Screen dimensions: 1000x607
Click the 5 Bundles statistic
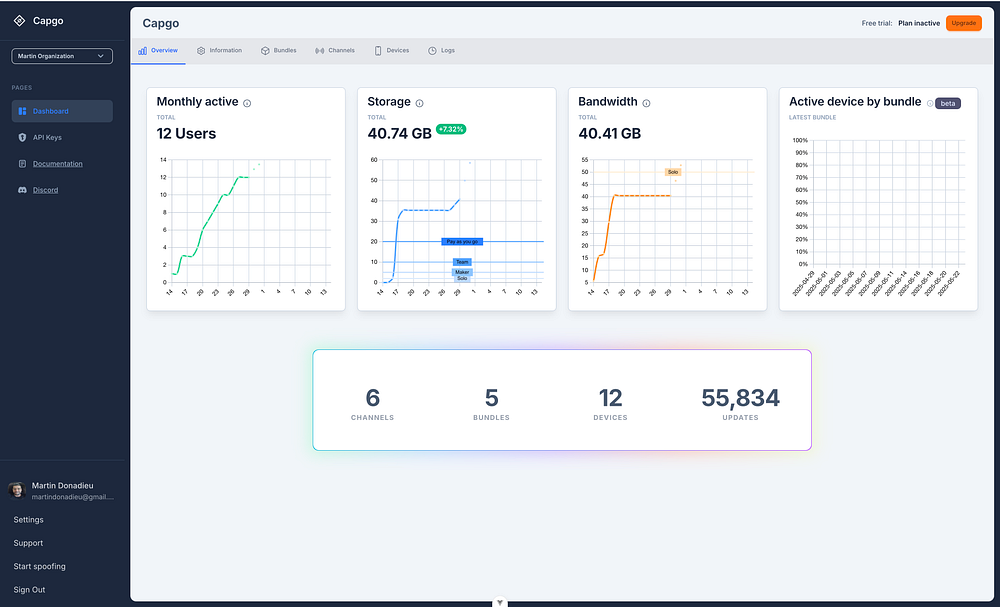click(491, 404)
